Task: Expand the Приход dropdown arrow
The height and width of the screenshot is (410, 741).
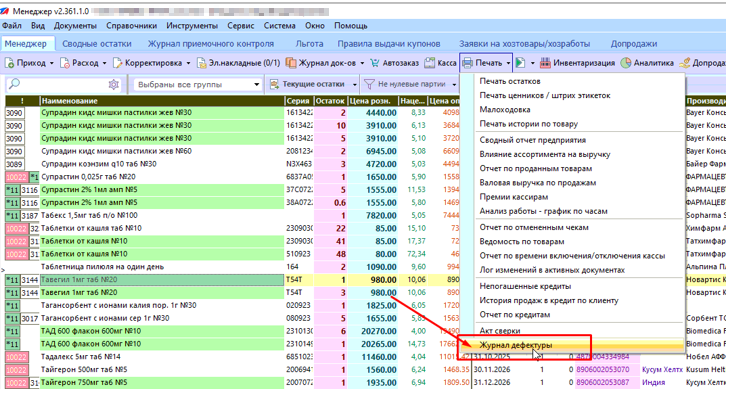Action: point(52,63)
